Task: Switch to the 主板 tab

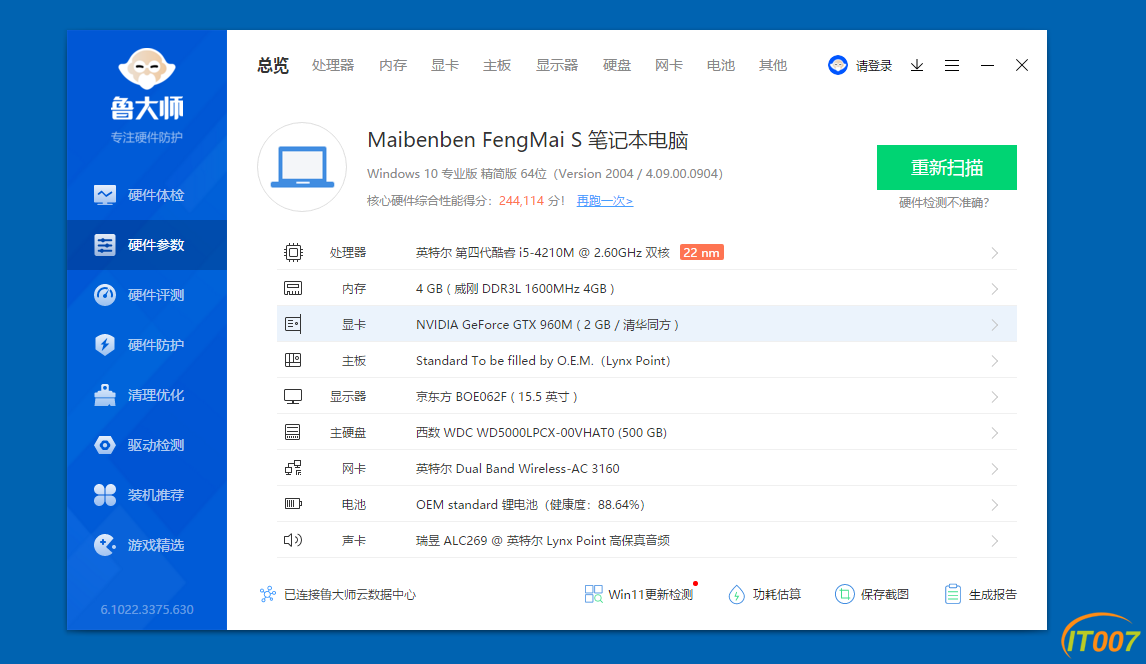Action: point(497,66)
